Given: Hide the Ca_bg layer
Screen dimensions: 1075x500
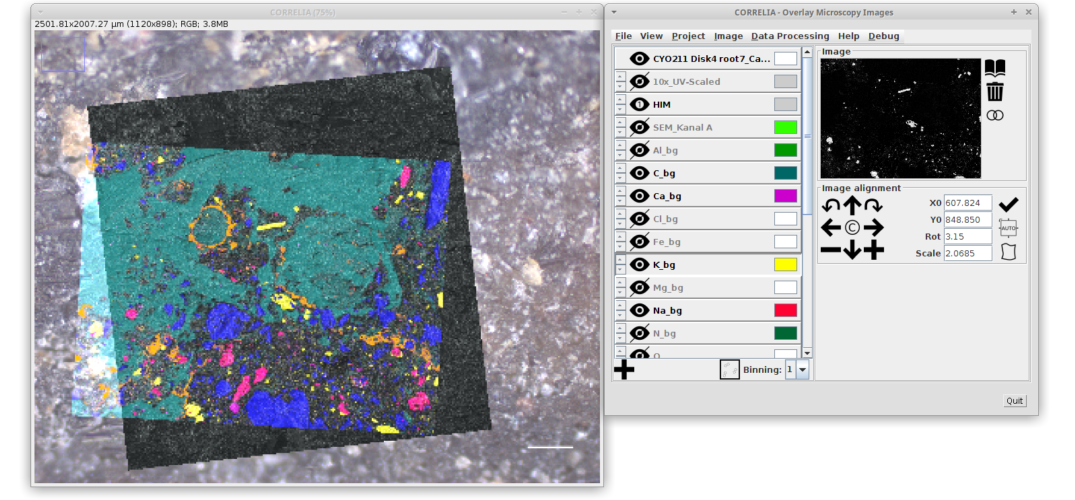Looking at the screenshot, I should coord(640,196).
